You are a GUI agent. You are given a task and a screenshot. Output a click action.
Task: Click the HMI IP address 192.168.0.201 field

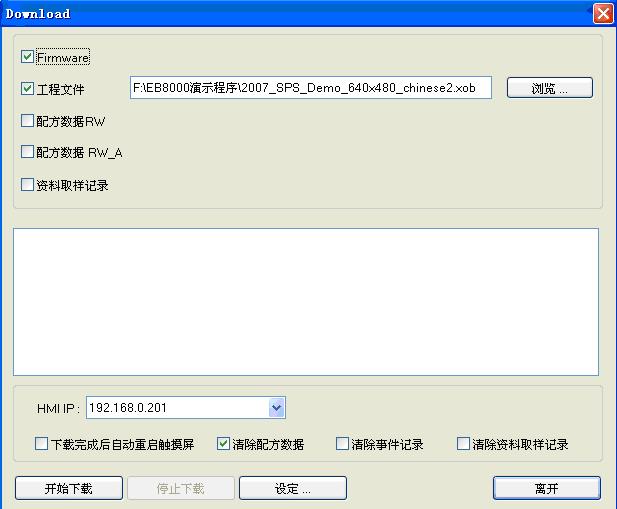pos(175,408)
